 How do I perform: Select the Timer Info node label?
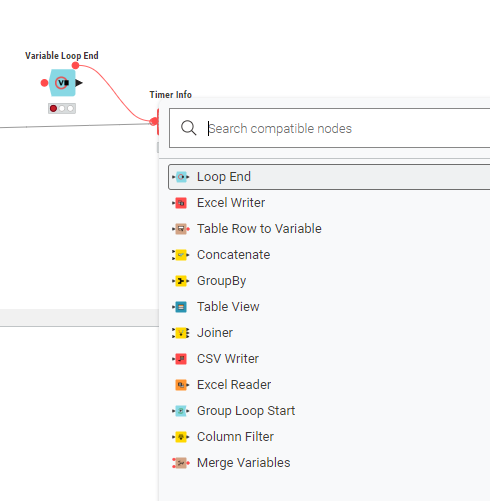click(170, 95)
